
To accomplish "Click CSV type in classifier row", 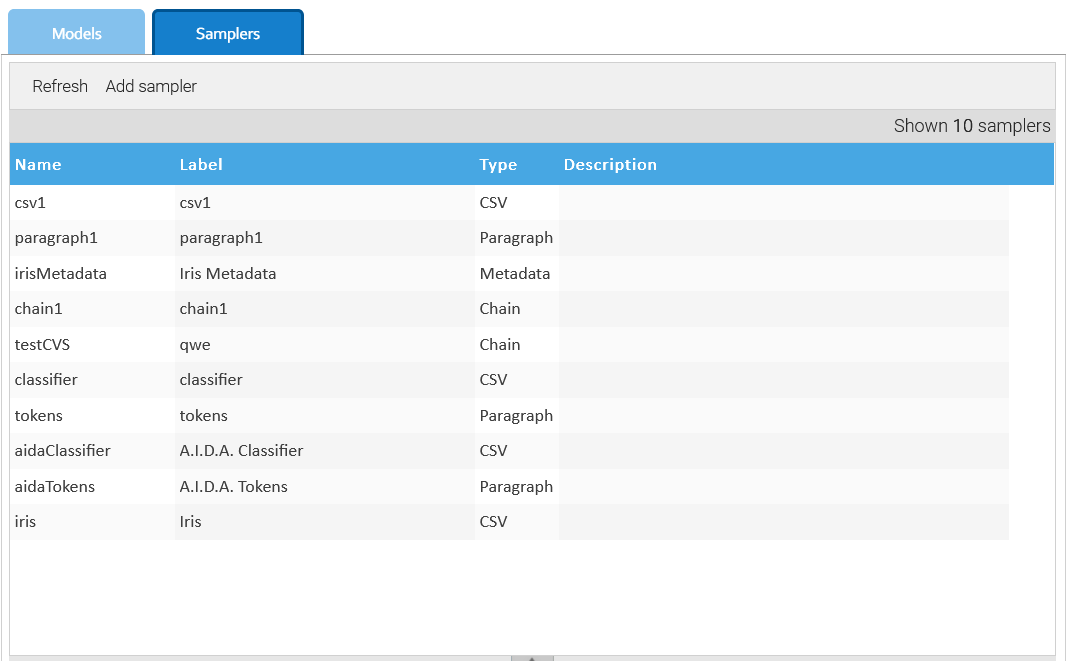I will 517,380.
